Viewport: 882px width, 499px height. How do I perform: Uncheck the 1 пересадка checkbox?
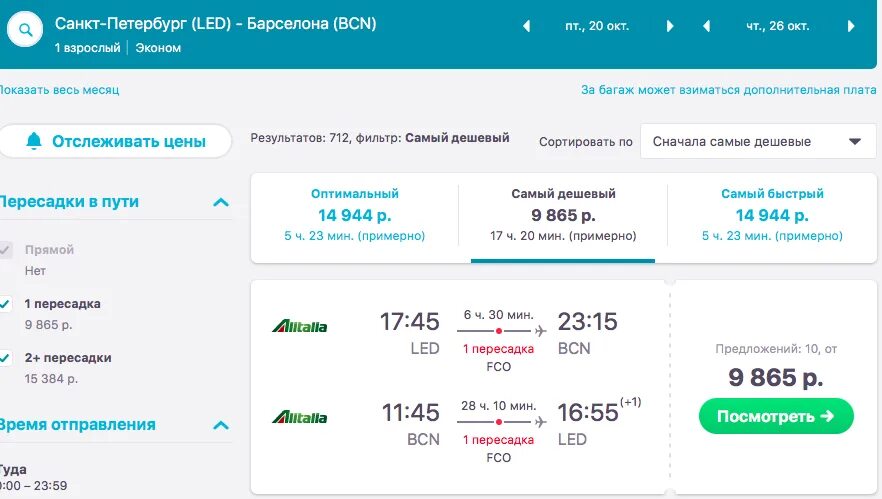click(x=6, y=304)
